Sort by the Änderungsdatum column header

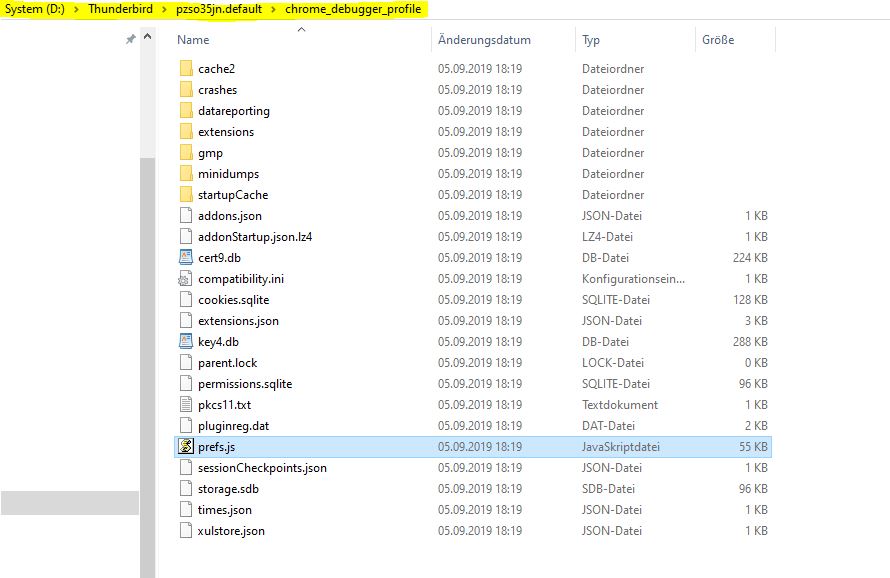(x=484, y=40)
